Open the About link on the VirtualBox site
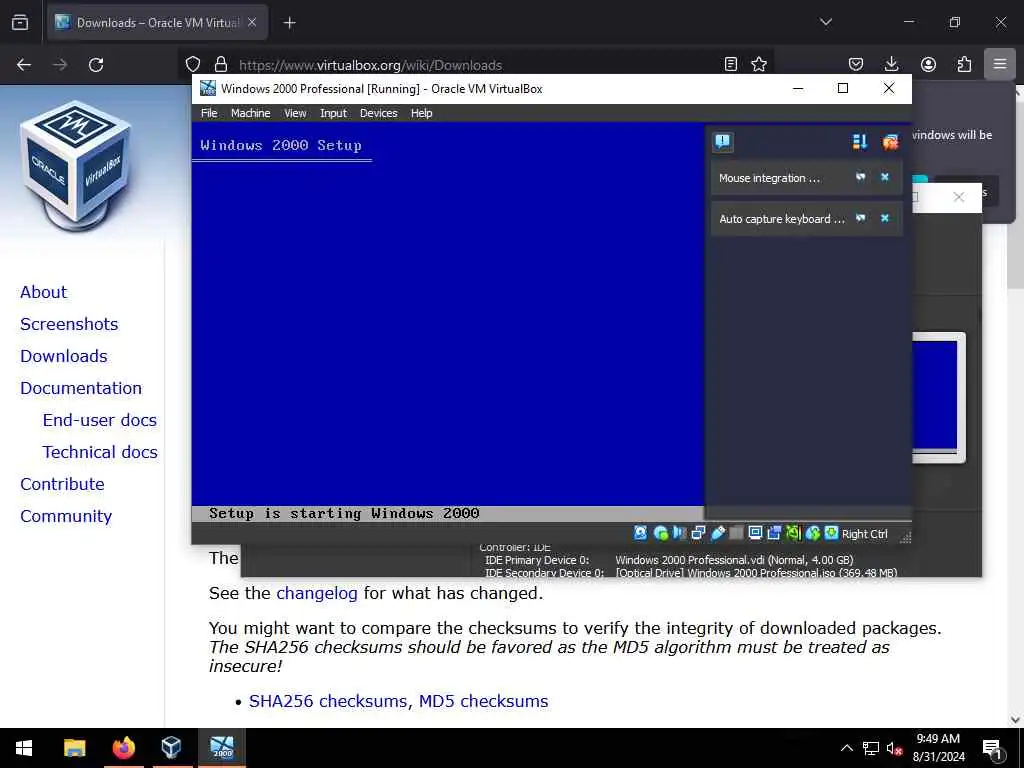The height and width of the screenshot is (768, 1024). [43, 292]
